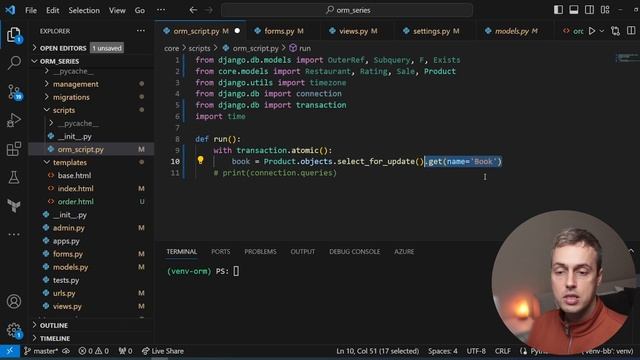Open the run button dropdown arrow
The image size is (640, 360).
coord(602,31)
